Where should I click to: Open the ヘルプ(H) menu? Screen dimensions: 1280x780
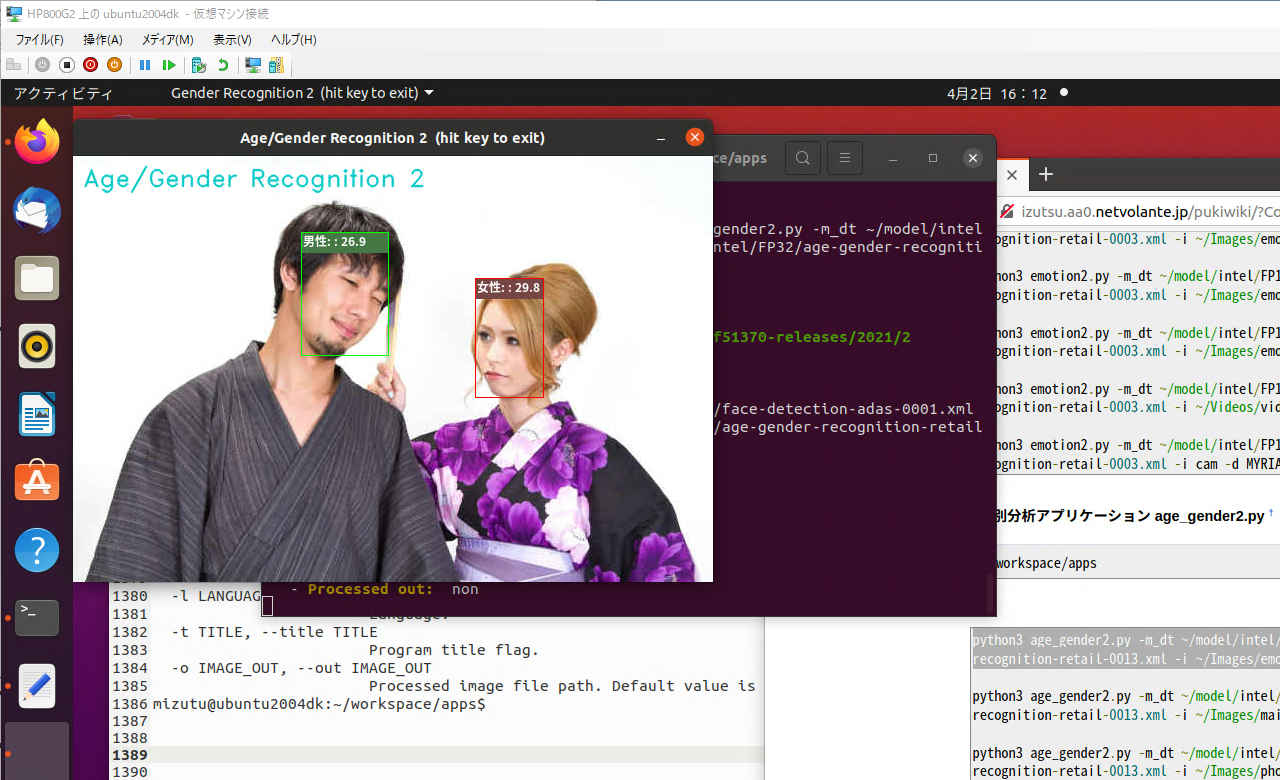293,39
